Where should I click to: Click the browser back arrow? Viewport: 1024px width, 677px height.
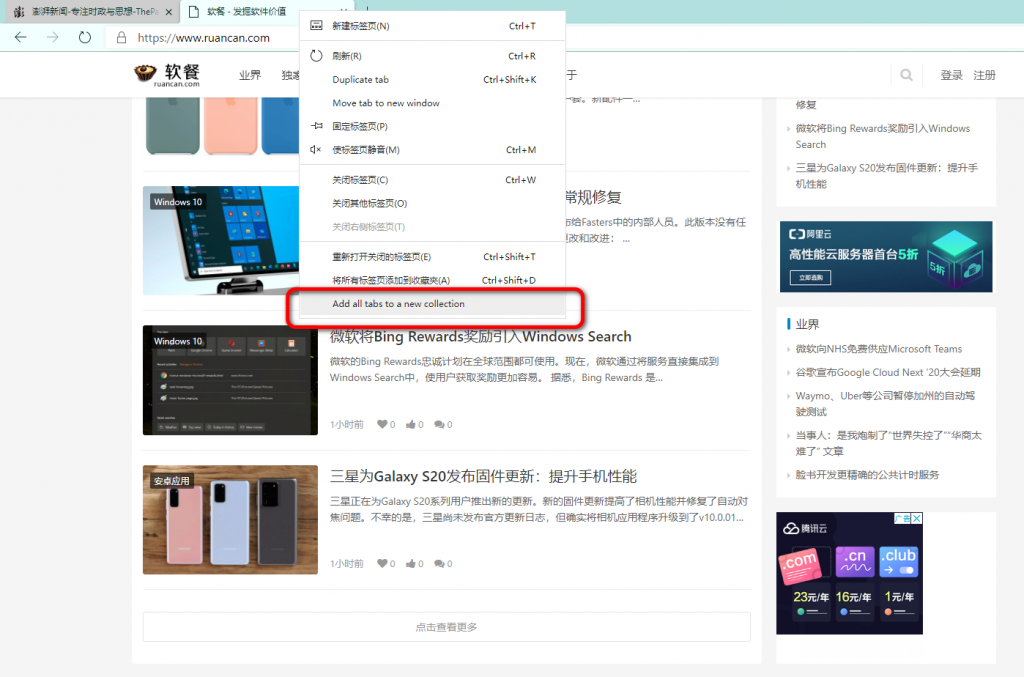click(20, 38)
